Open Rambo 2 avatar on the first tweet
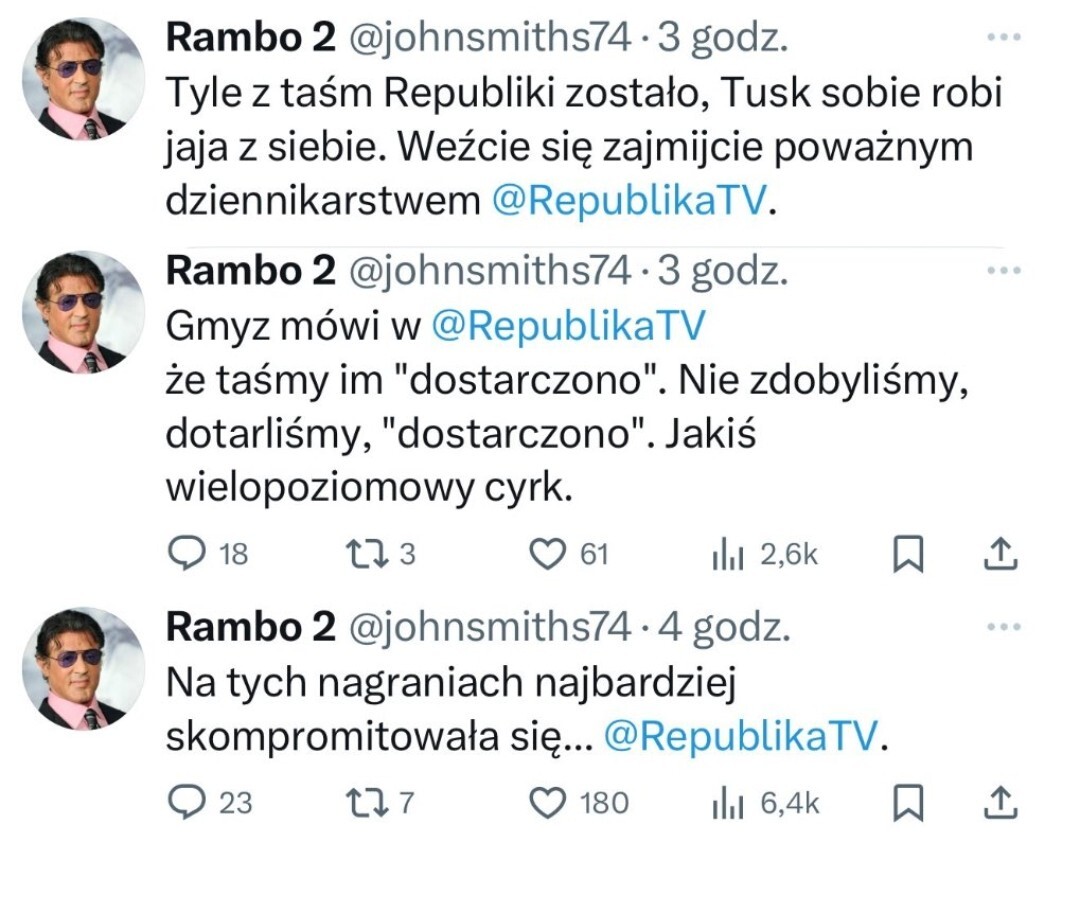 point(83,78)
